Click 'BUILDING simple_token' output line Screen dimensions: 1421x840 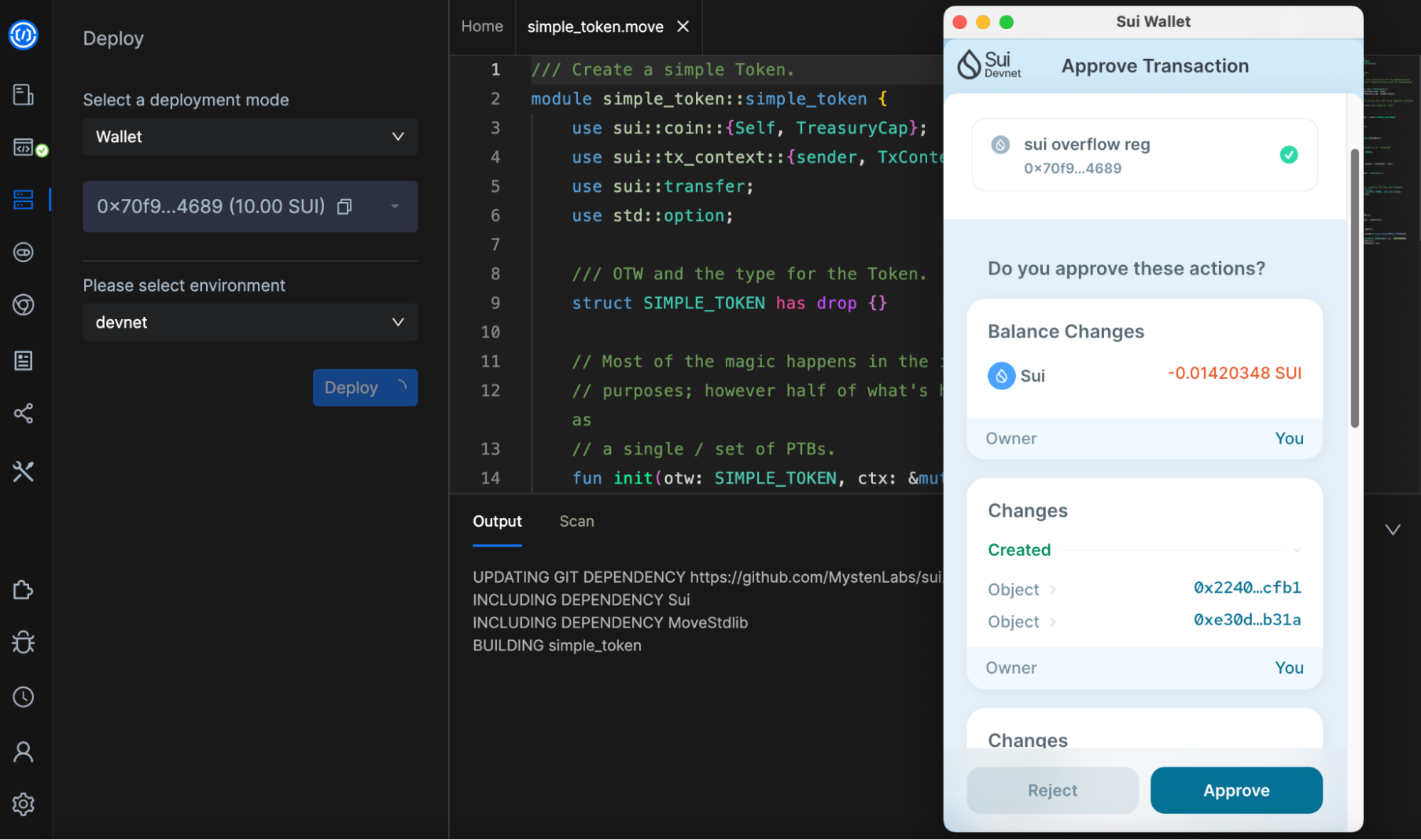pyautogui.click(x=557, y=645)
